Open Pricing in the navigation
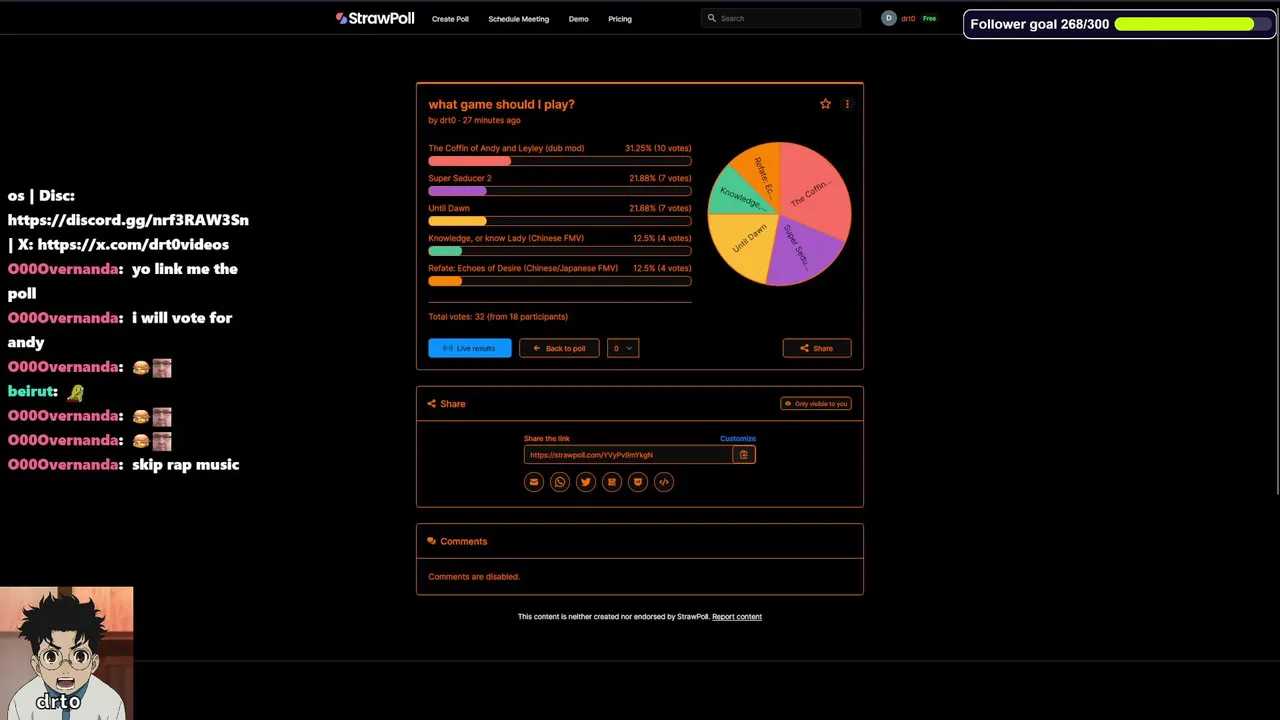The height and width of the screenshot is (720, 1280). click(620, 19)
